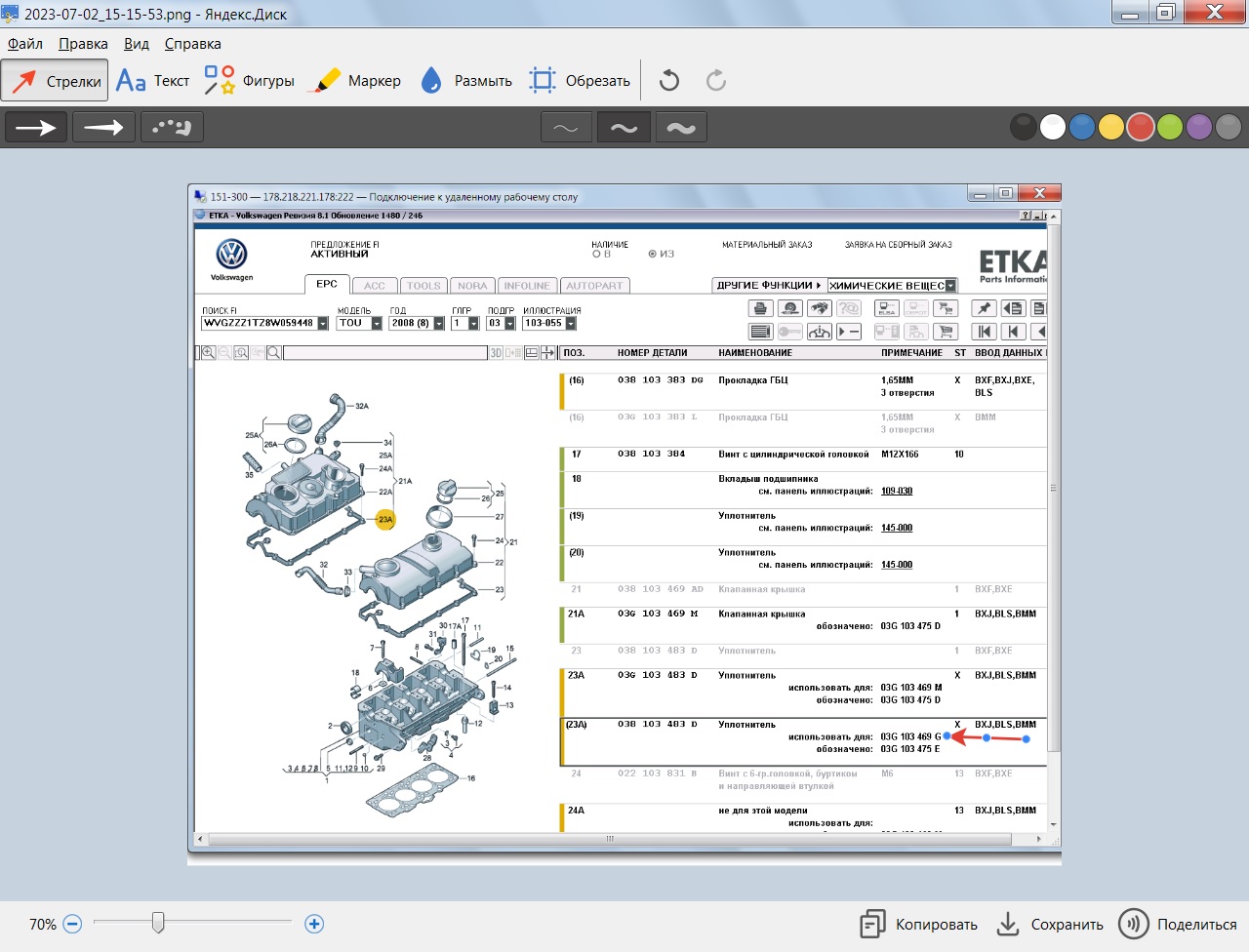Set thick line thickness
Viewport: 1249px width, 952px height.
pos(681,127)
